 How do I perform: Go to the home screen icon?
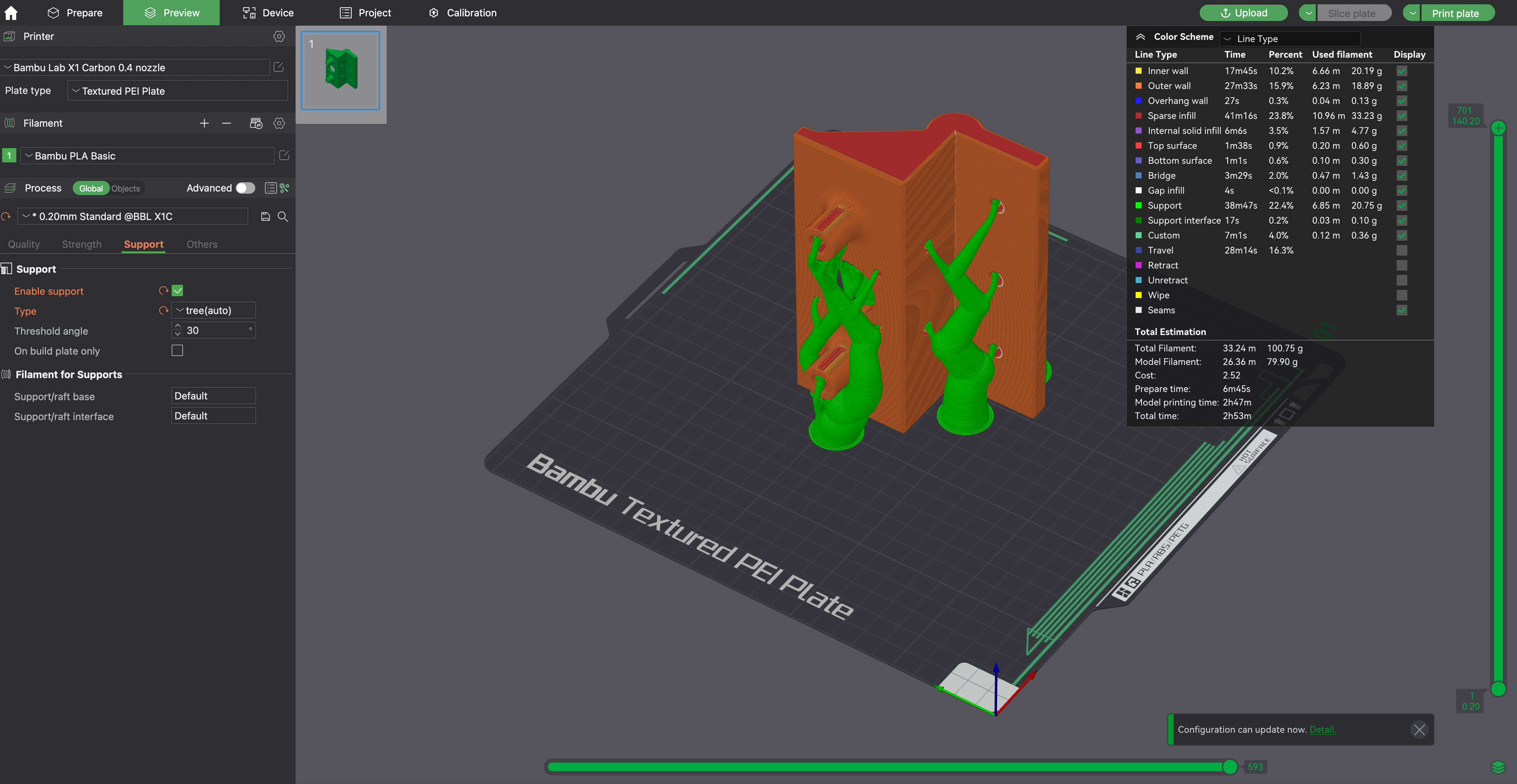click(11, 12)
